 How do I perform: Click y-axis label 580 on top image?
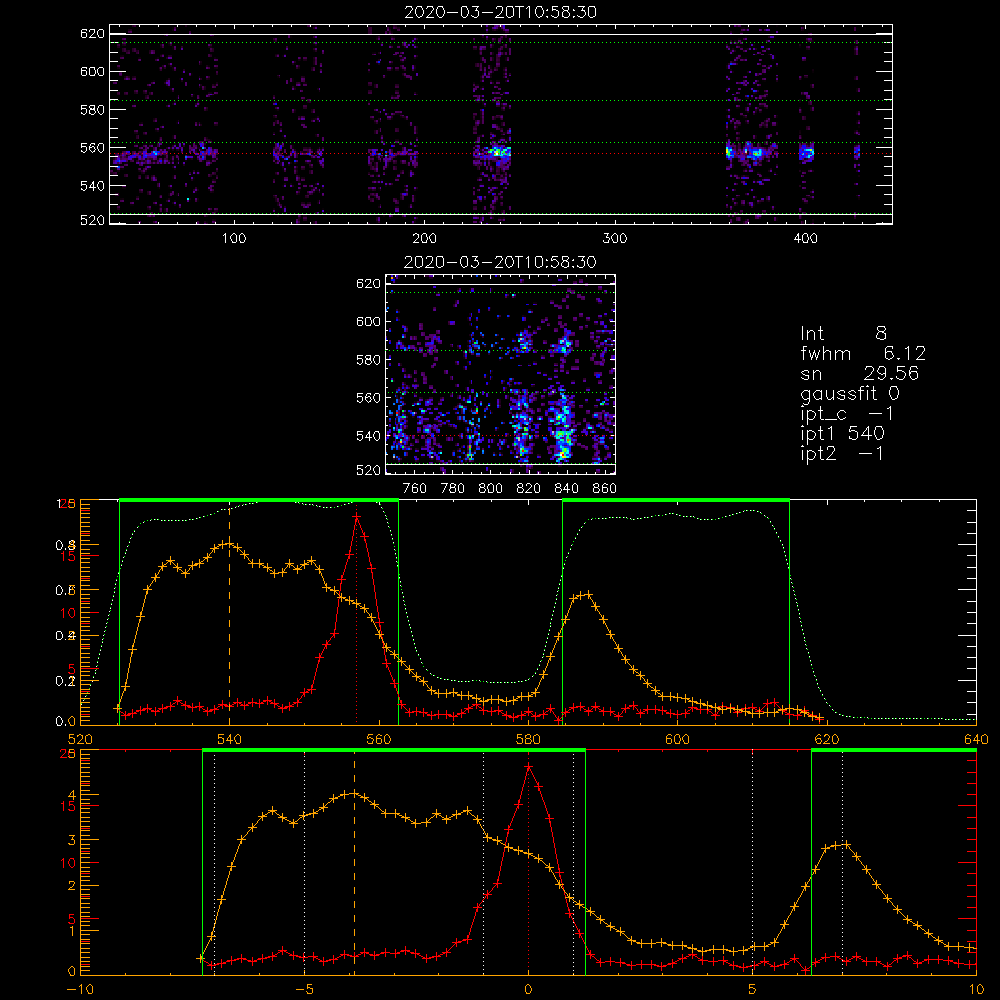coord(92,110)
